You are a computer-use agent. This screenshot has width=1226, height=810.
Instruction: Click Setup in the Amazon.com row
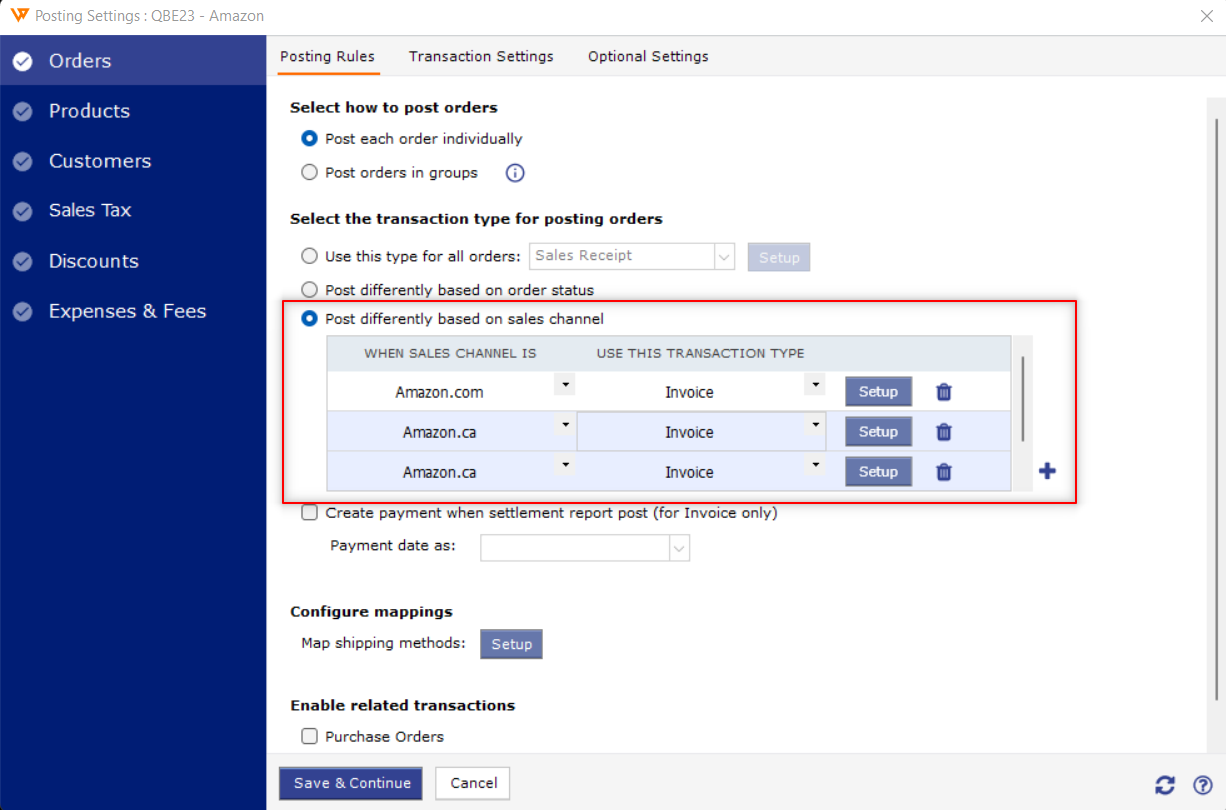tap(878, 392)
